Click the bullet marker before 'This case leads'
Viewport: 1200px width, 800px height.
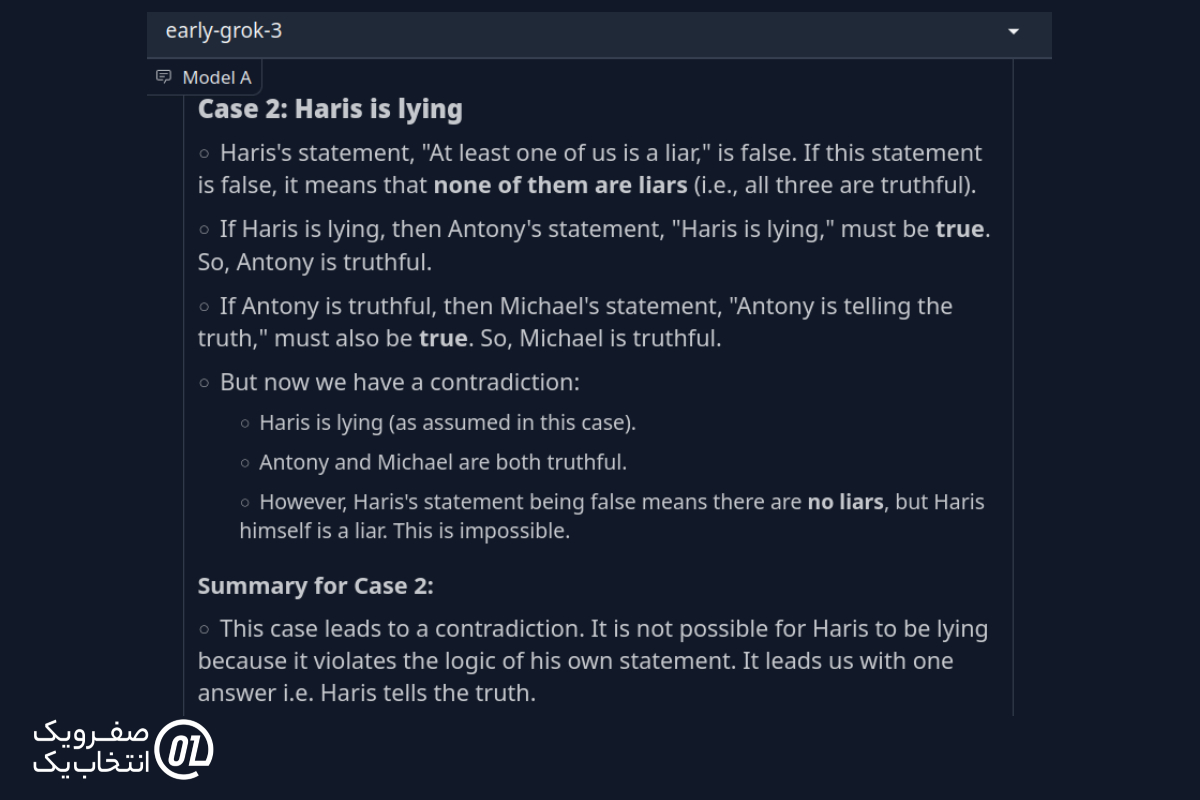point(204,630)
